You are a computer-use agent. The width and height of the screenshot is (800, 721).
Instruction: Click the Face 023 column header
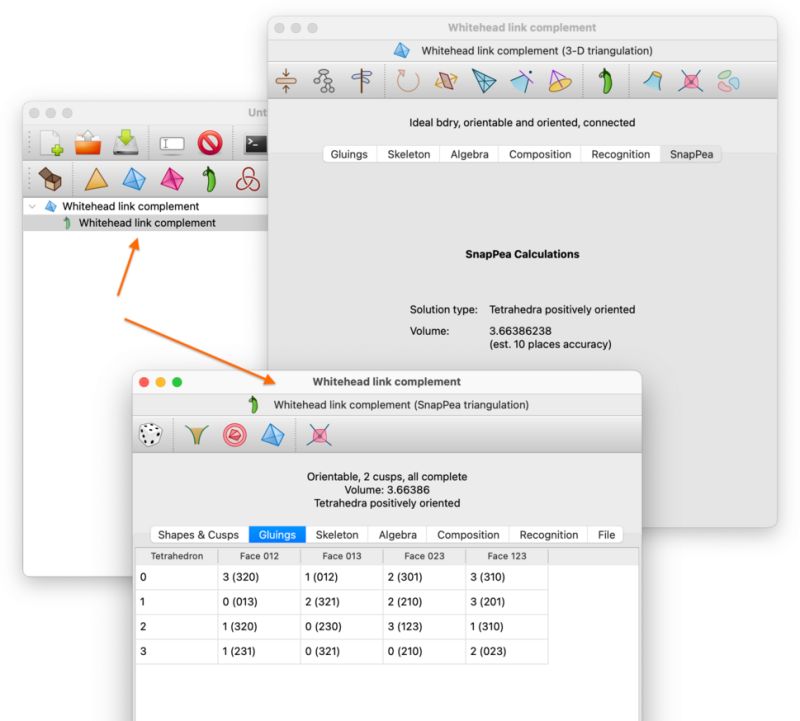click(424, 556)
